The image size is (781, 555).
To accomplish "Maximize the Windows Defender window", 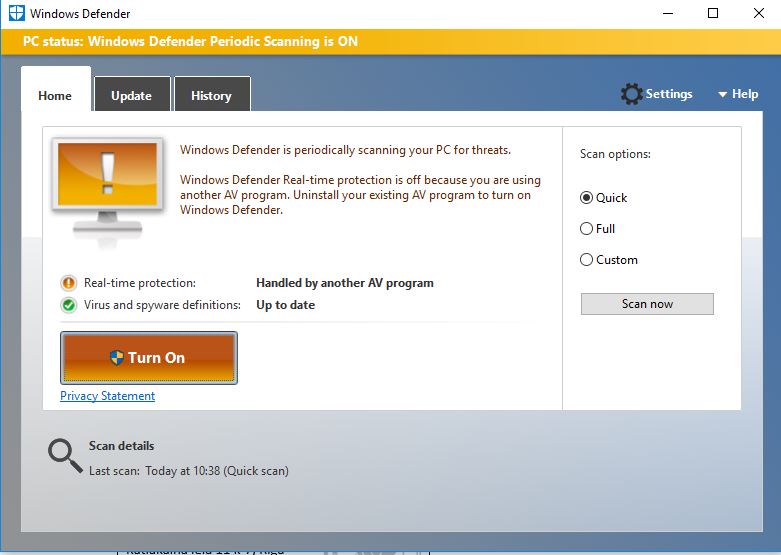I will point(713,13).
